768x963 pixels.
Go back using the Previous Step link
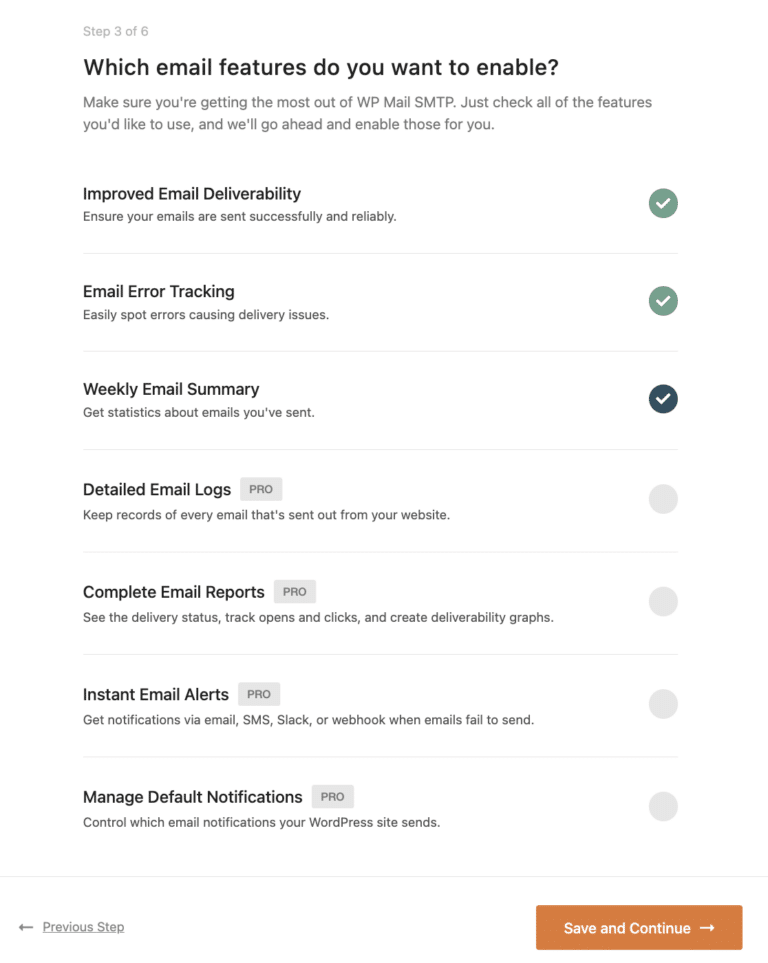click(x=83, y=927)
